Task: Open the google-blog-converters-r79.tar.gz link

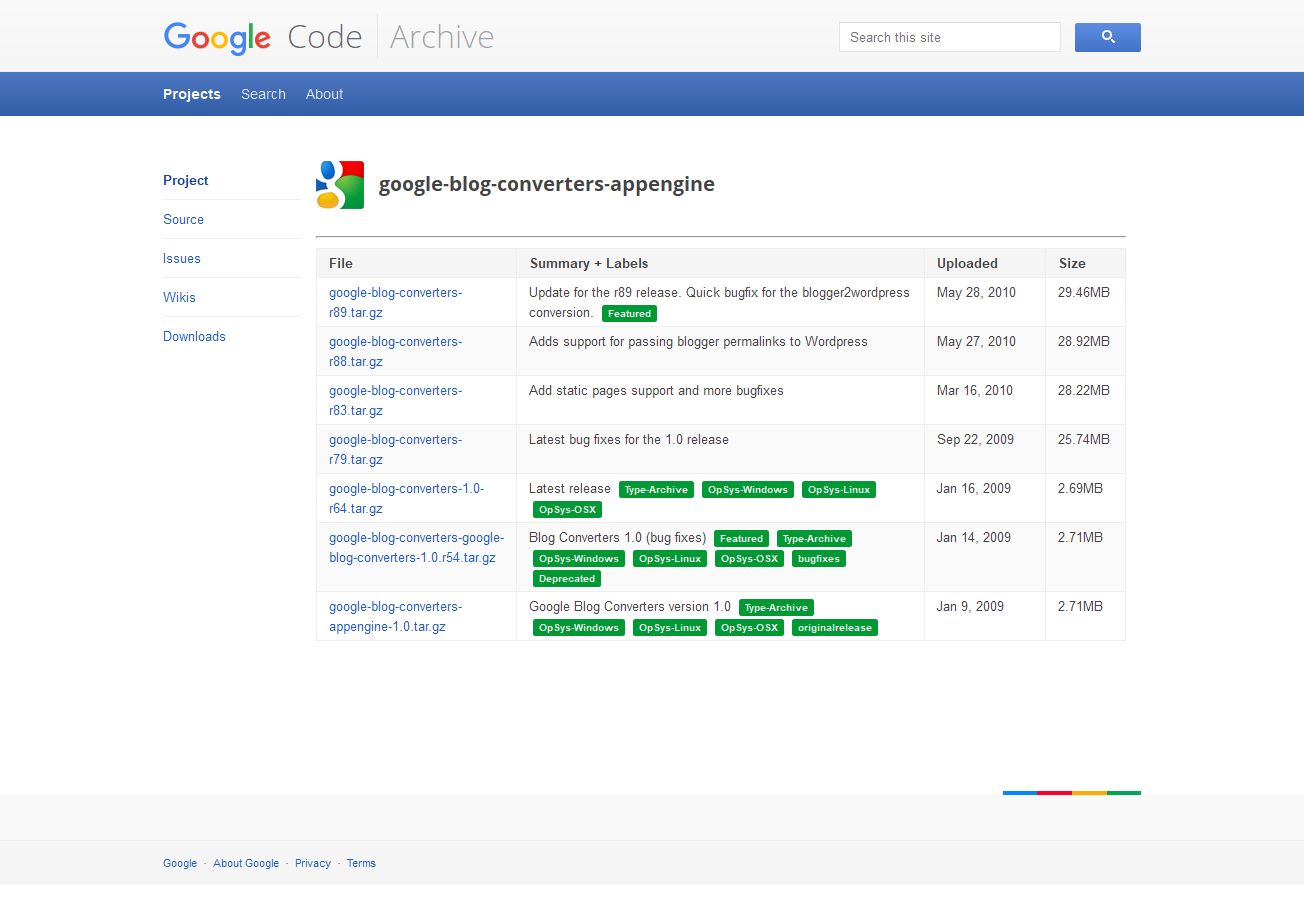Action: pos(396,449)
